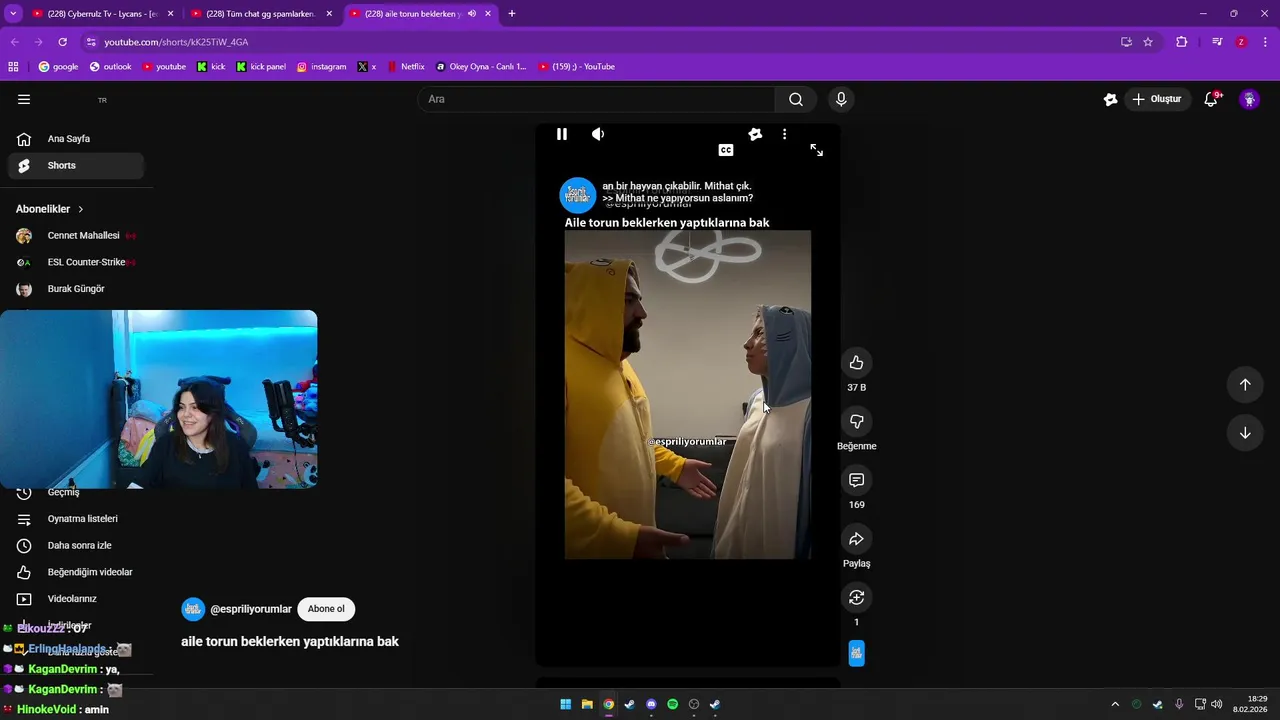Click the espriliyorumlar avatar beside Abone ol
This screenshot has height=720, width=1280.
(x=193, y=609)
